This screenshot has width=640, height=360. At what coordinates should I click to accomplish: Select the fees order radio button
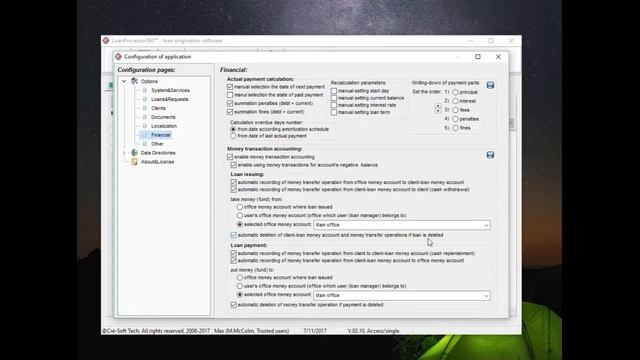coord(455,110)
